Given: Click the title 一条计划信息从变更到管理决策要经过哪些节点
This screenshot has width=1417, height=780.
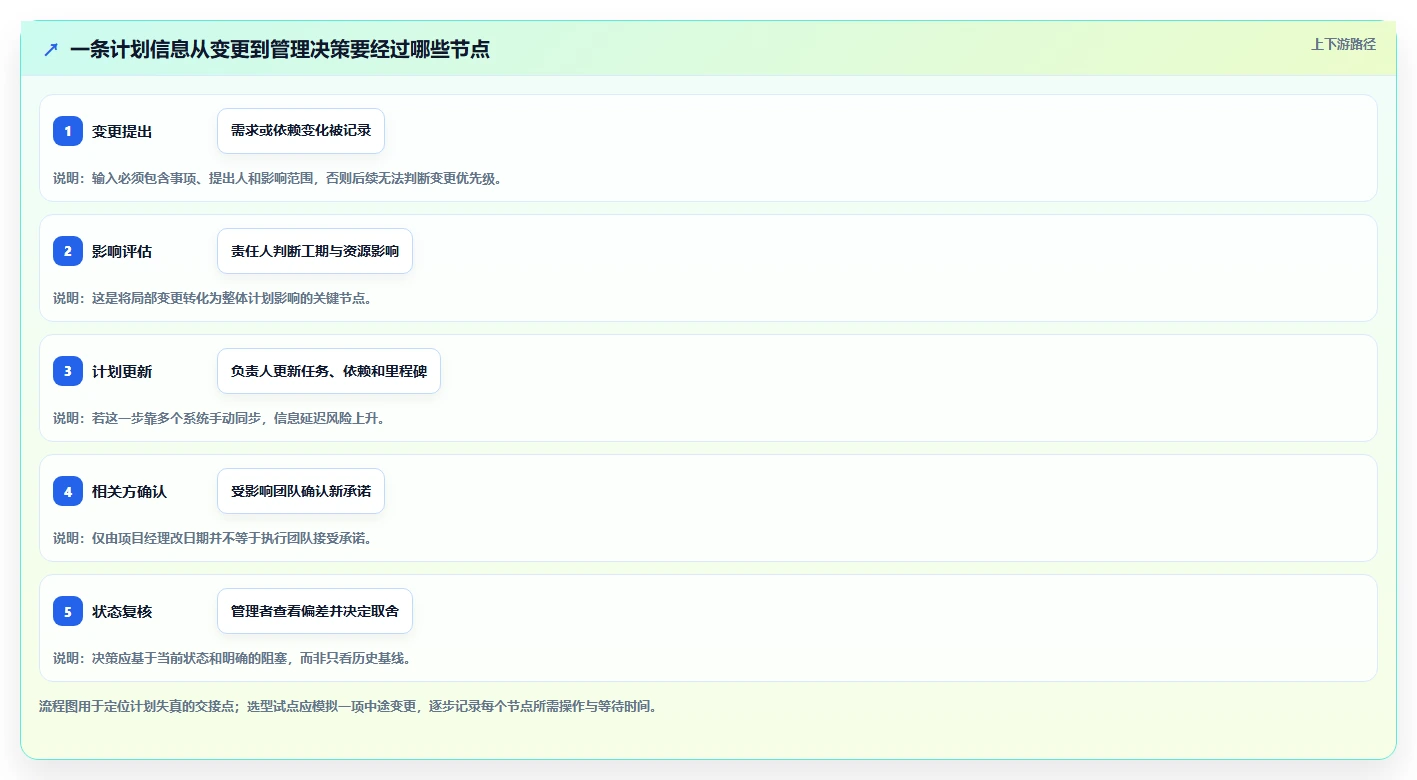Looking at the screenshot, I should (x=280, y=49).
